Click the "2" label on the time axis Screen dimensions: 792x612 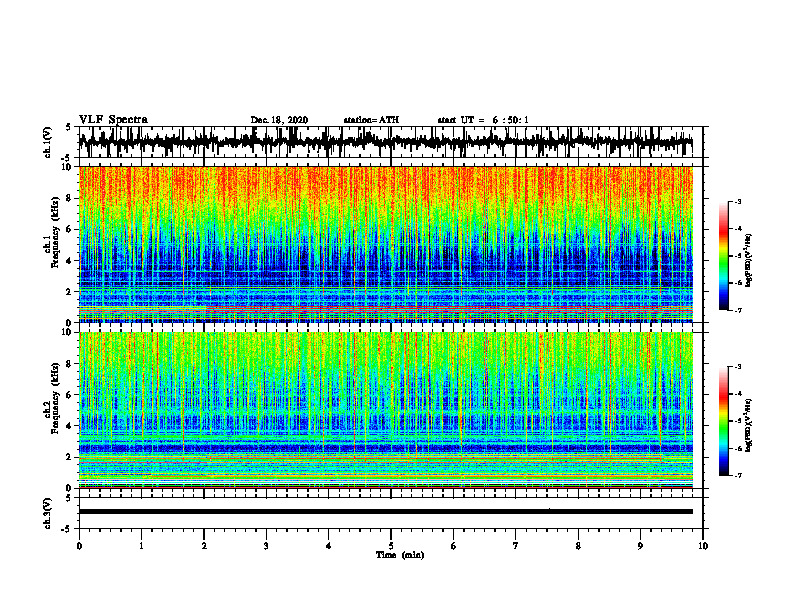[204, 546]
